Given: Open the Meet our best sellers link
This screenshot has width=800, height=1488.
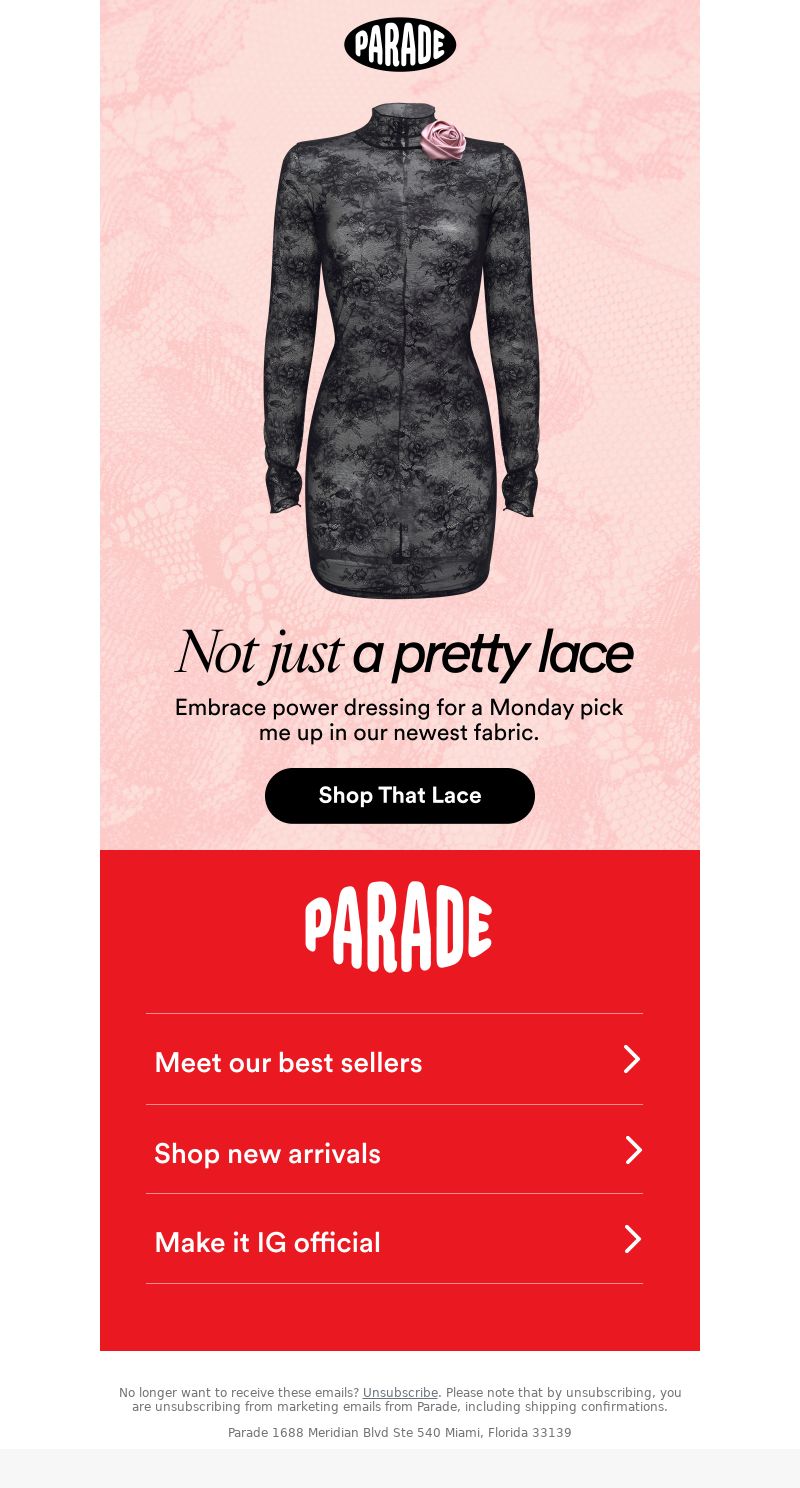Looking at the screenshot, I should tap(394, 1060).
